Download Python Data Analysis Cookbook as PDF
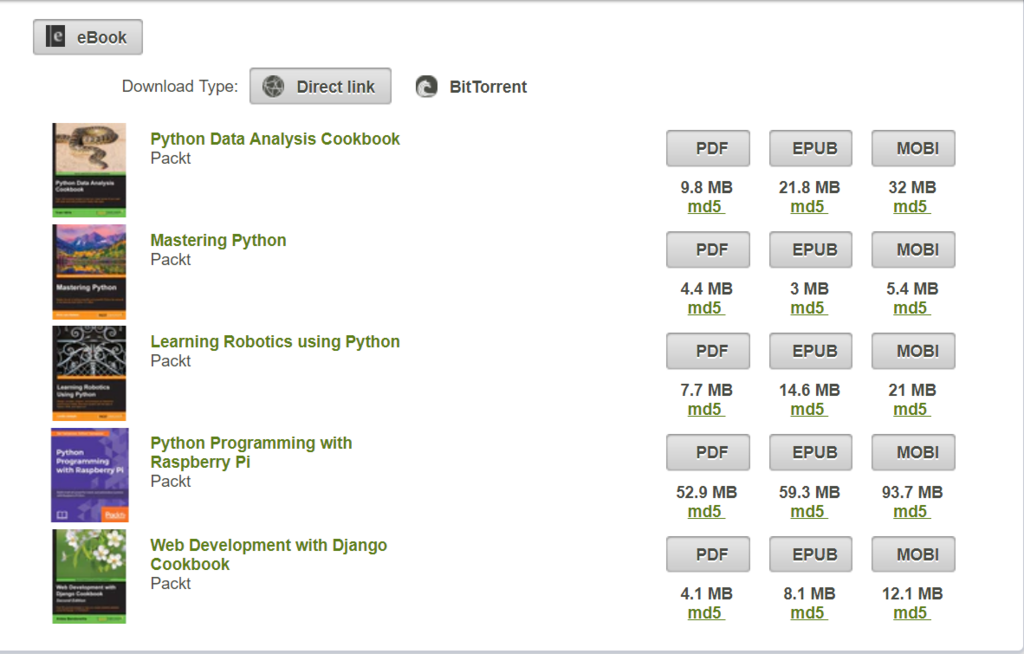This screenshot has width=1024, height=654. coord(711,149)
